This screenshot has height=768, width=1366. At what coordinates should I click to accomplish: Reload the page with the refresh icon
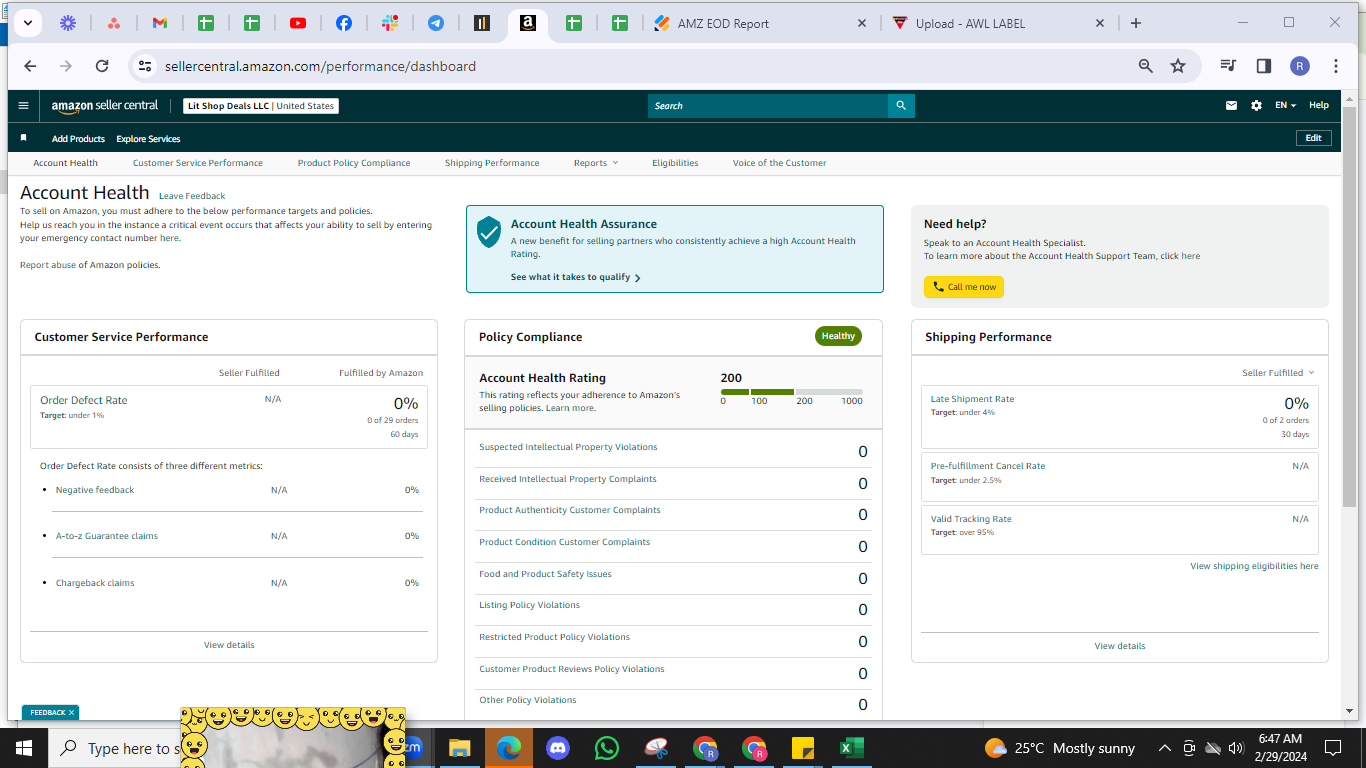102,66
